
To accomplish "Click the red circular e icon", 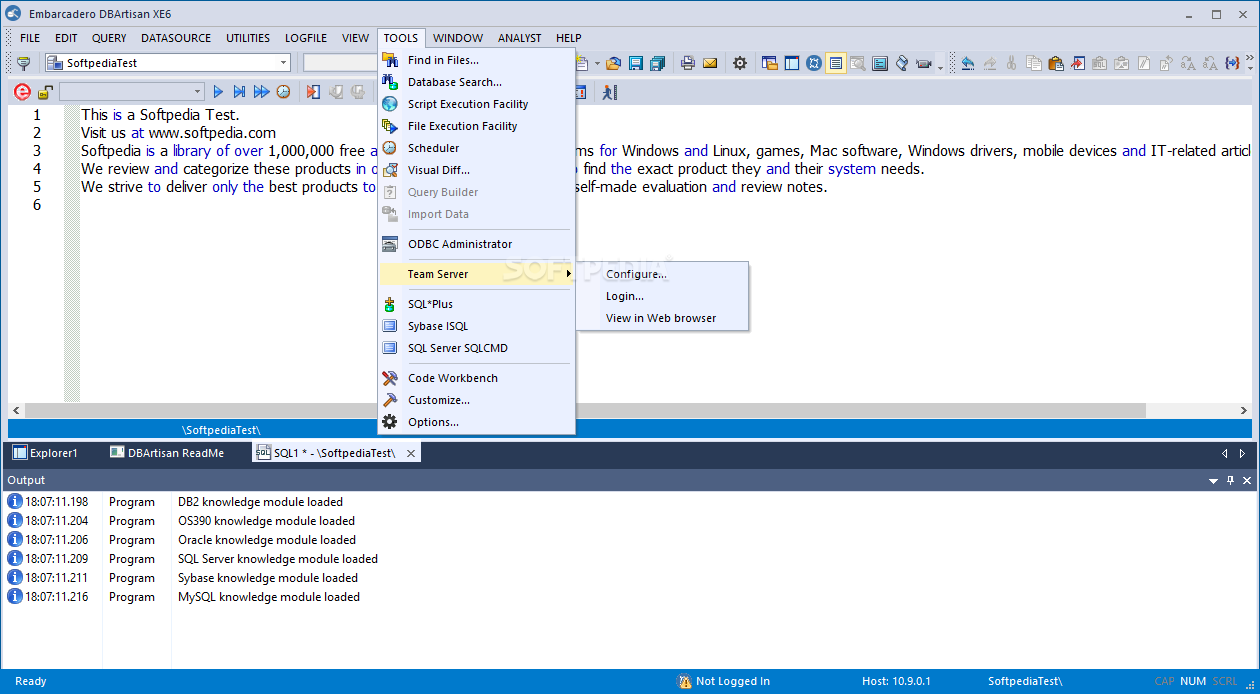I will click(x=22, y=92).
